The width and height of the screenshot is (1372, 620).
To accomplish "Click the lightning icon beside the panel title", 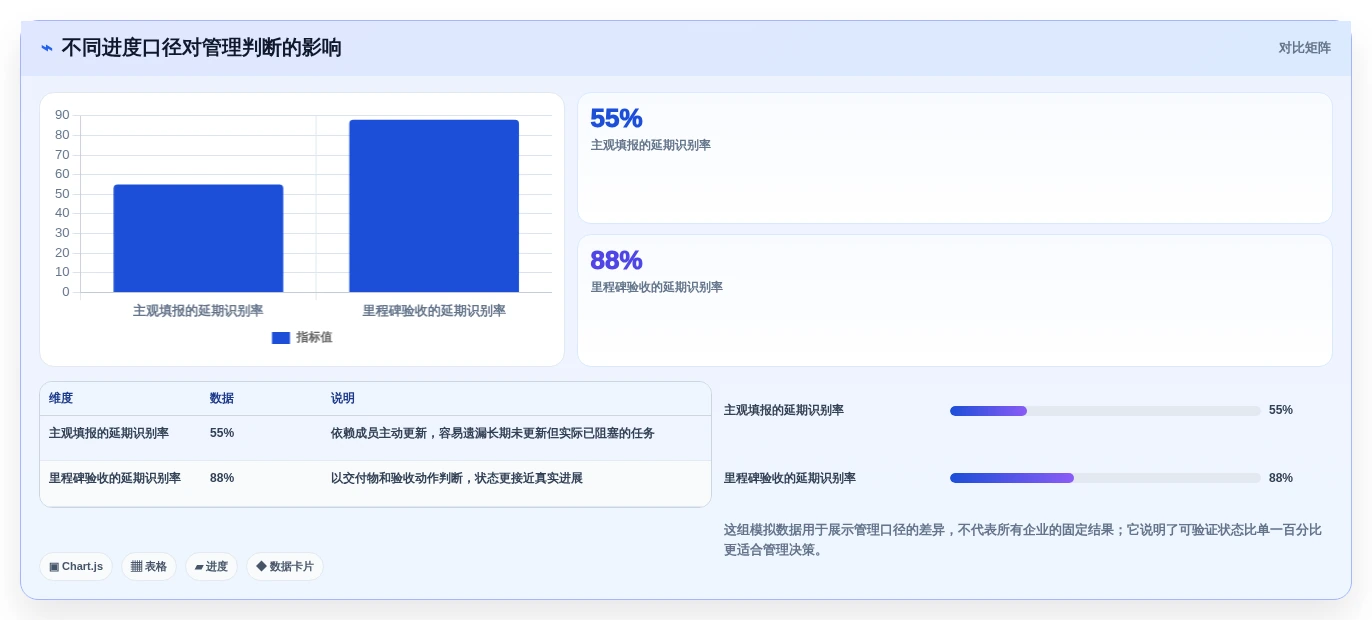I will tap(47, 48).
